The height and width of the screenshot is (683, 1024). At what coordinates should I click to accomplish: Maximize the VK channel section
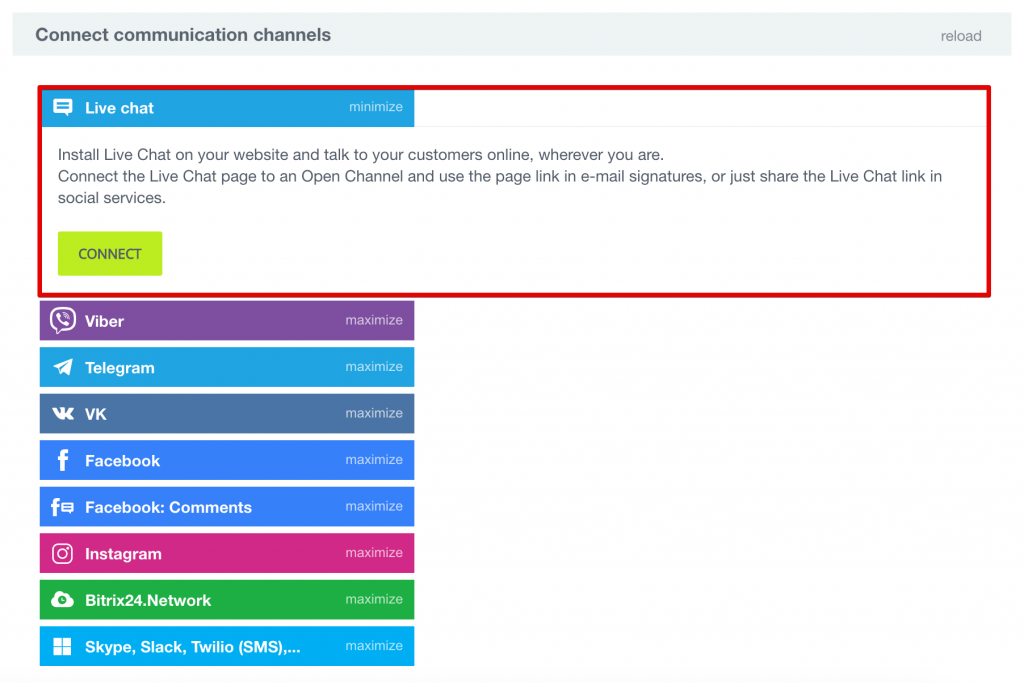click(x=374, y=413)
